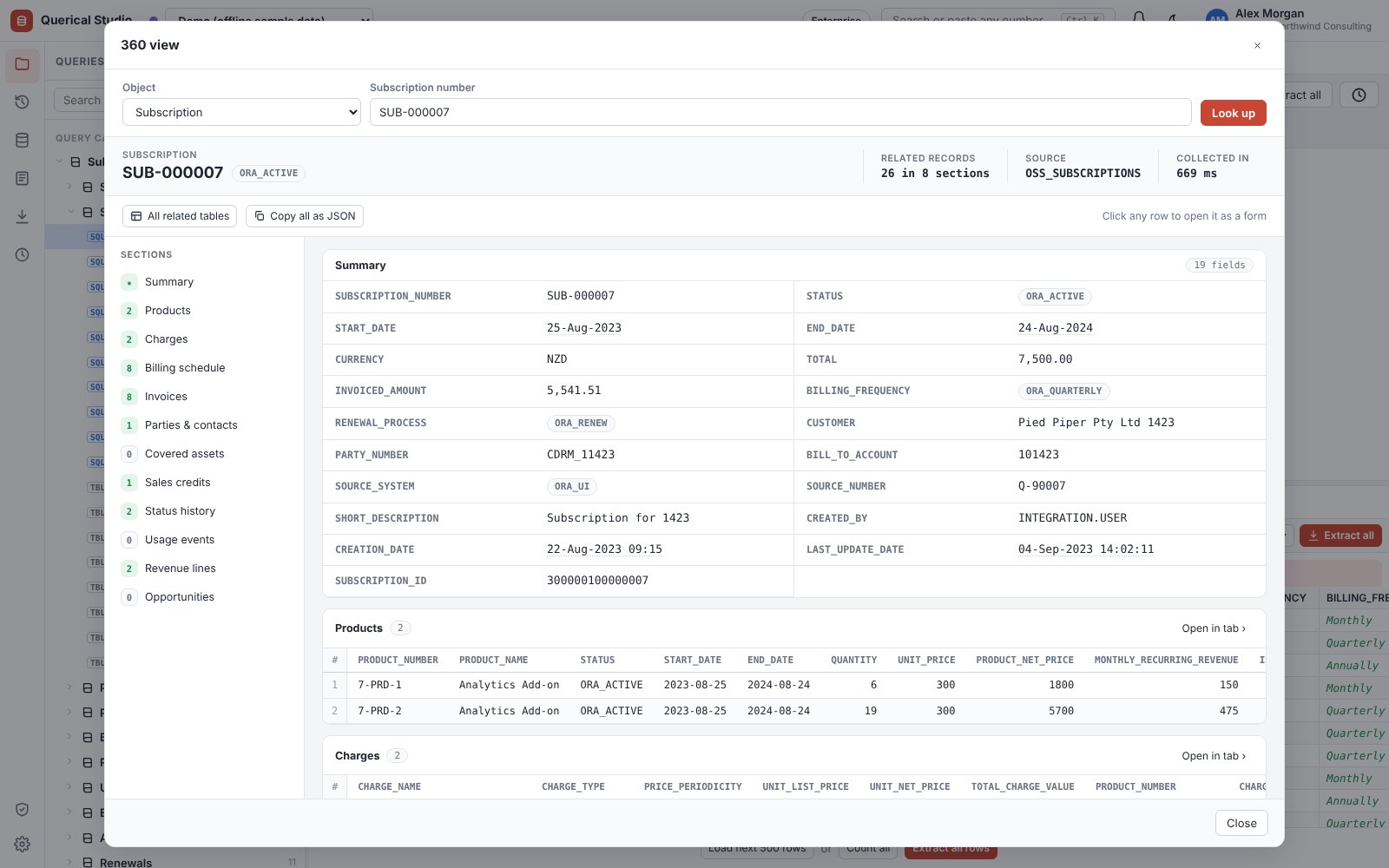Click the Subscription number input field

pyautogui.click(x=780, y=112)
